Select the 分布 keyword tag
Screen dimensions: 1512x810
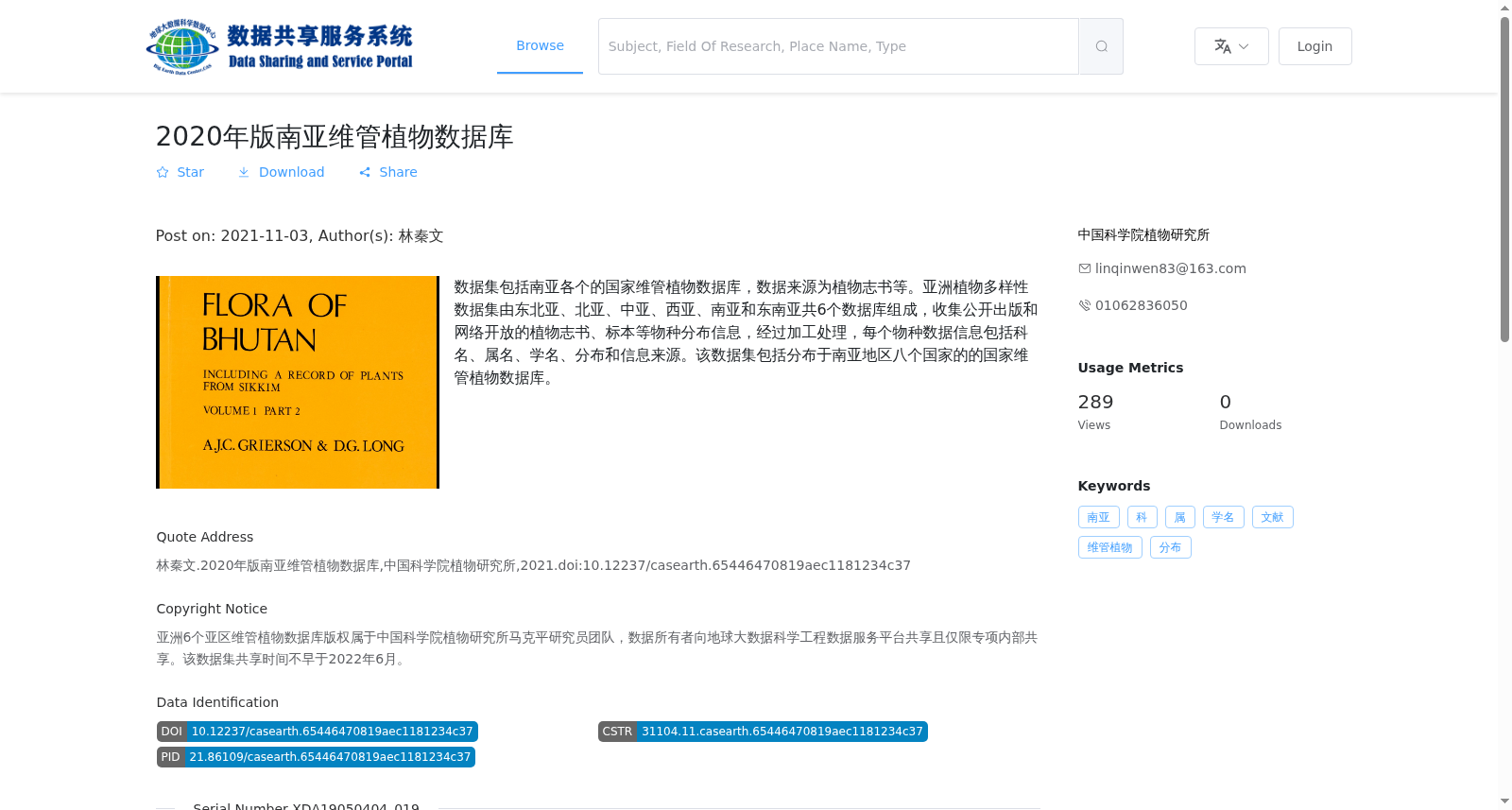[x=1170, y=547]
